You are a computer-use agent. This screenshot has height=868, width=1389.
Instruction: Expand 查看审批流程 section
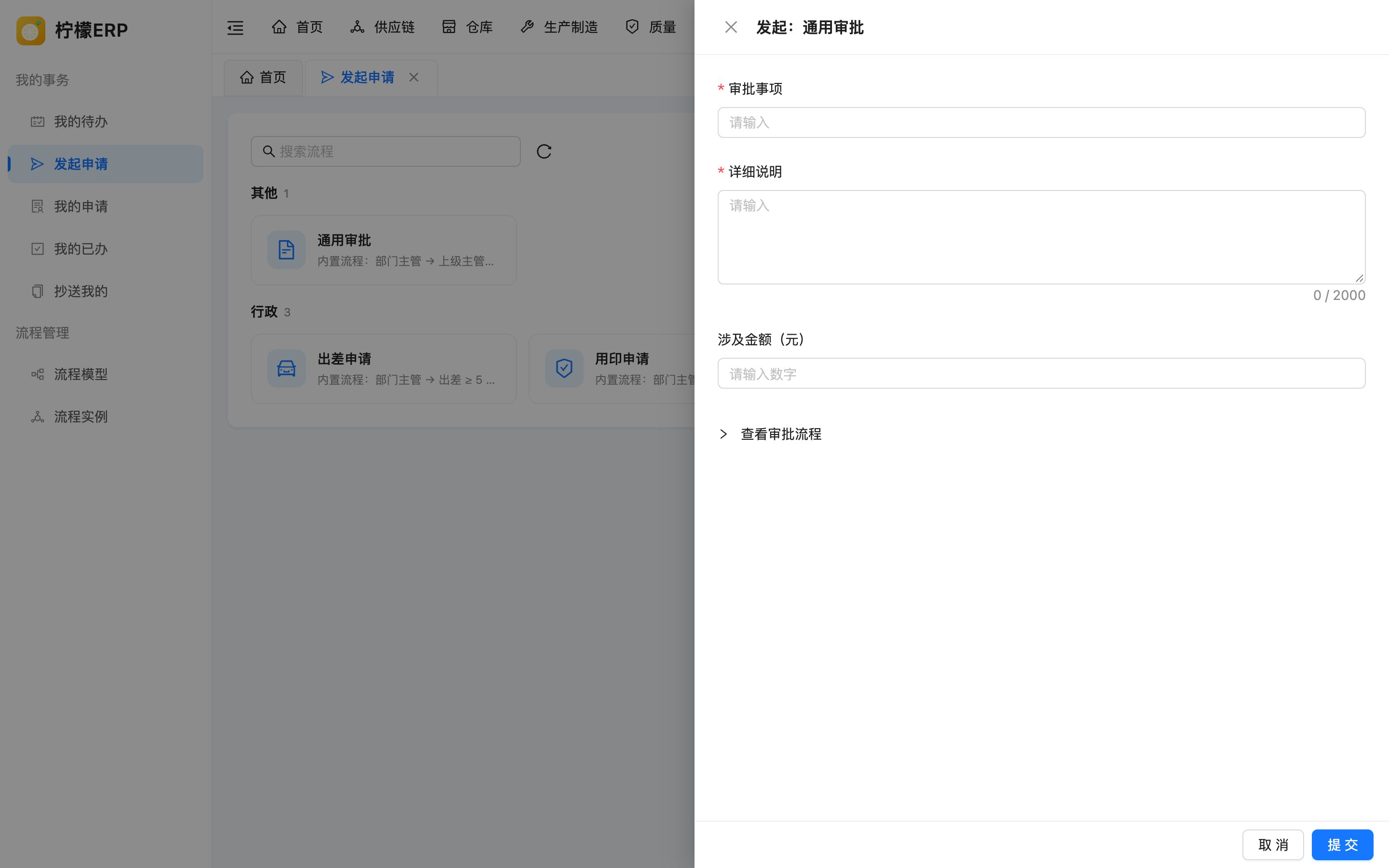tap(771, 434)
